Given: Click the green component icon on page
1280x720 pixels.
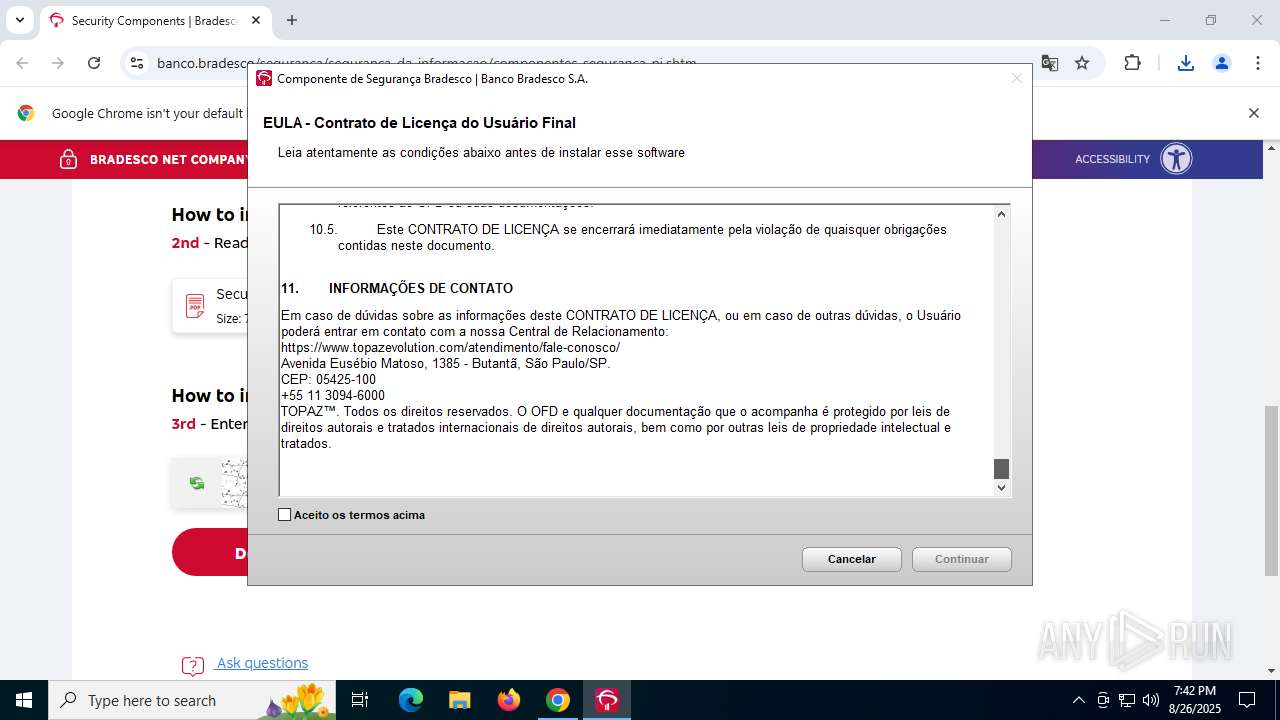Looking at the screenshot, I should [197, 483].
